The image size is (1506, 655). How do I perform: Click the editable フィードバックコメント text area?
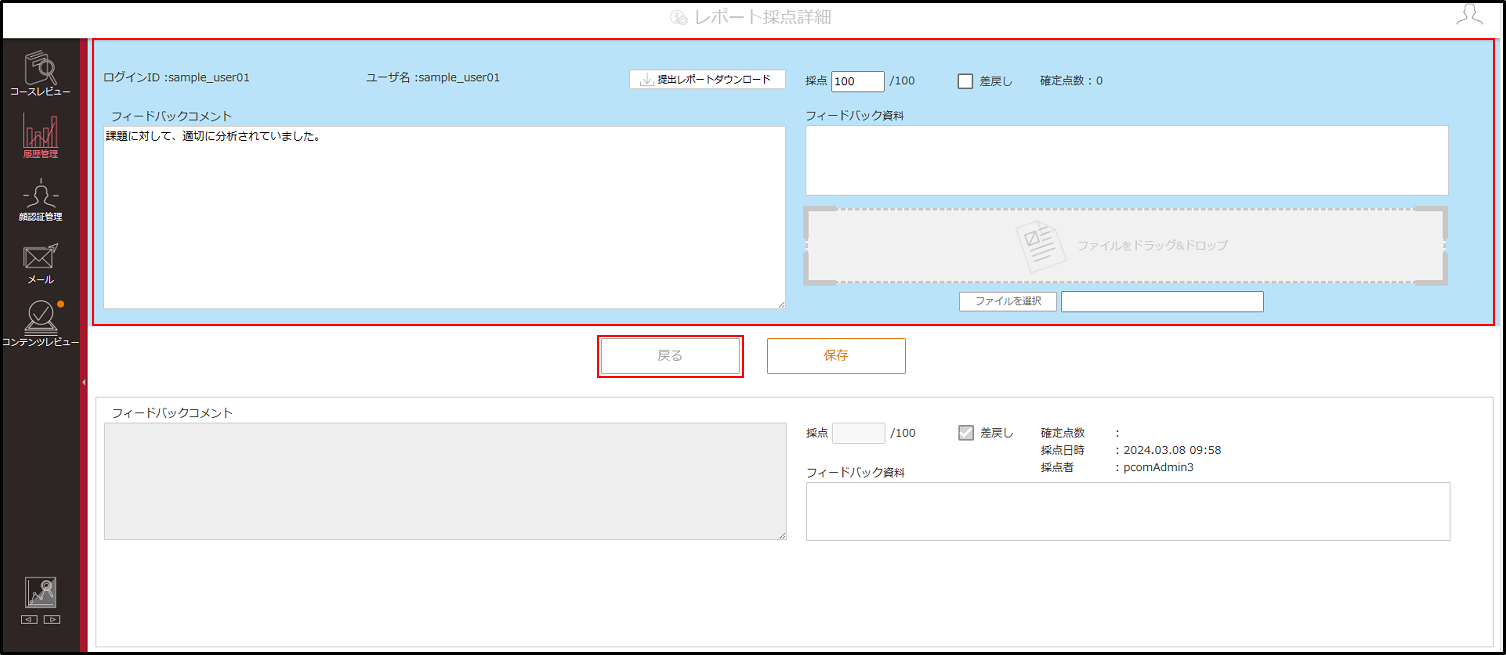(x=444, y=217)
